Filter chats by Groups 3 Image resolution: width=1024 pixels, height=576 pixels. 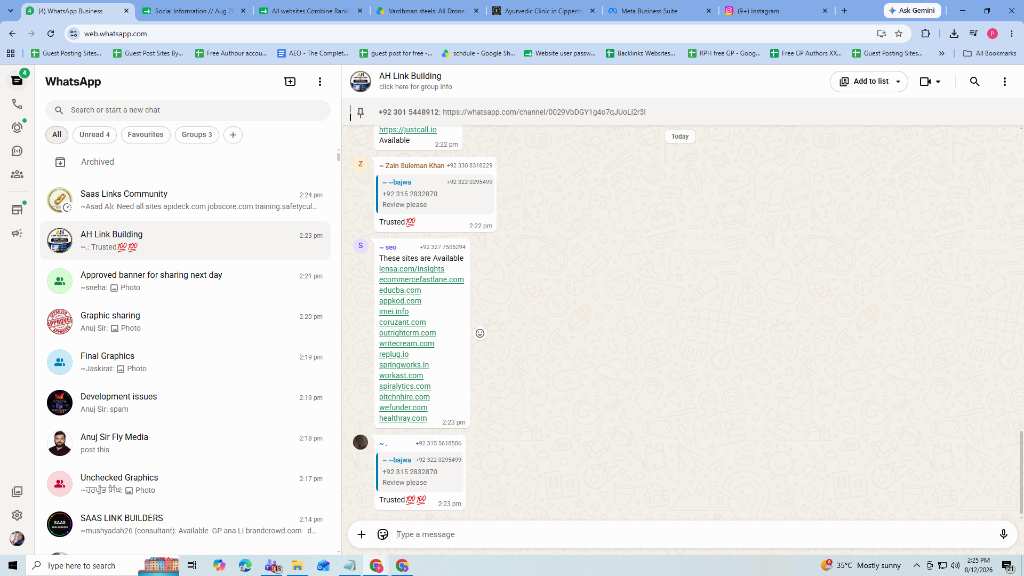tap(197, 135)
